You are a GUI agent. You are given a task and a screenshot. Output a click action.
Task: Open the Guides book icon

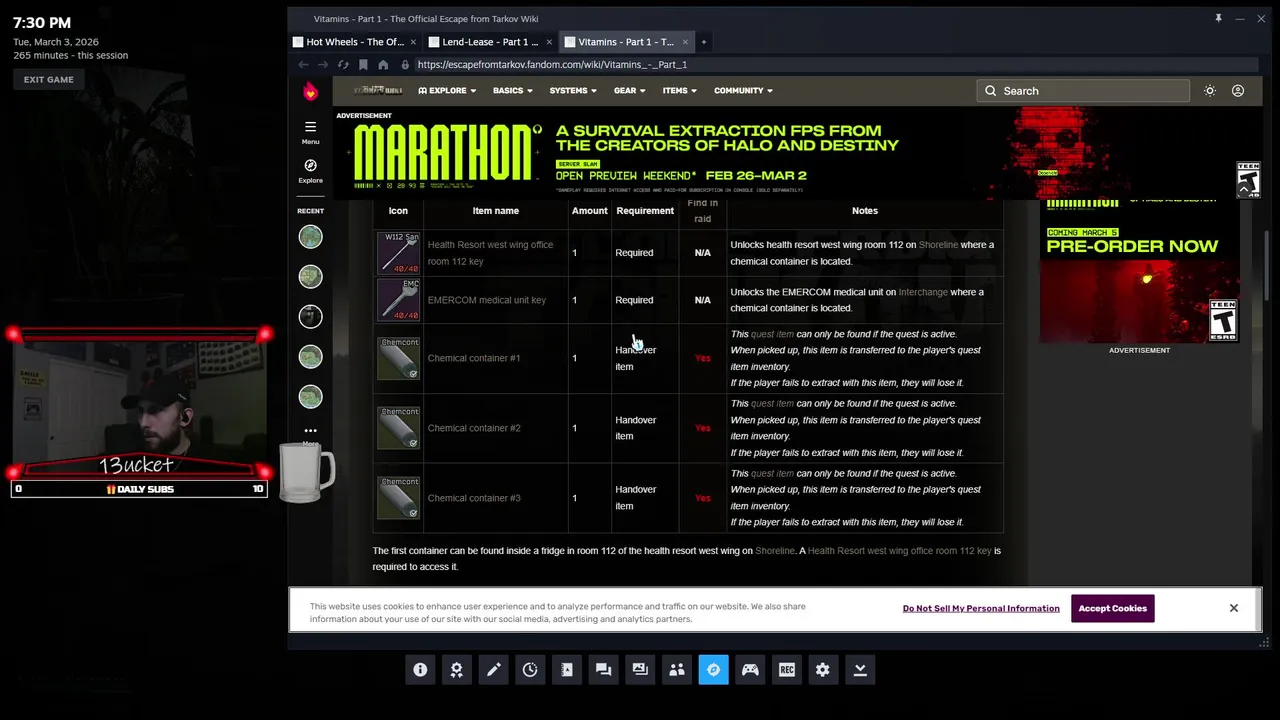(x=567, y=670)
